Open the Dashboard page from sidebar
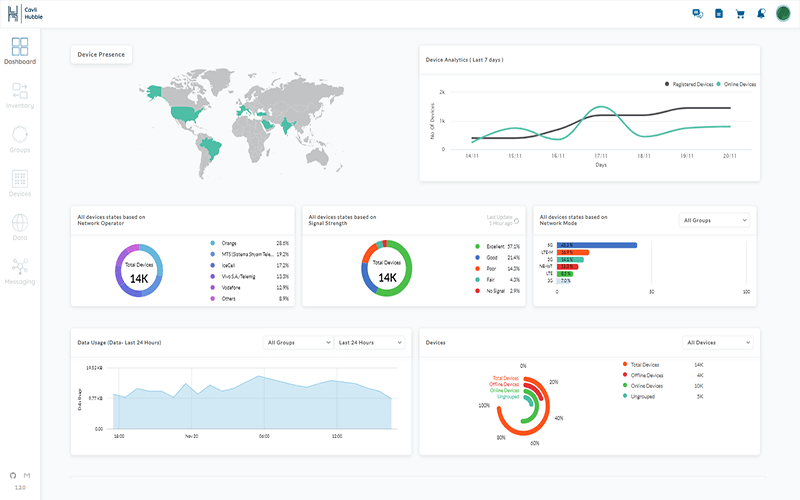Screen dimensions: 800x500 [20, 50]
